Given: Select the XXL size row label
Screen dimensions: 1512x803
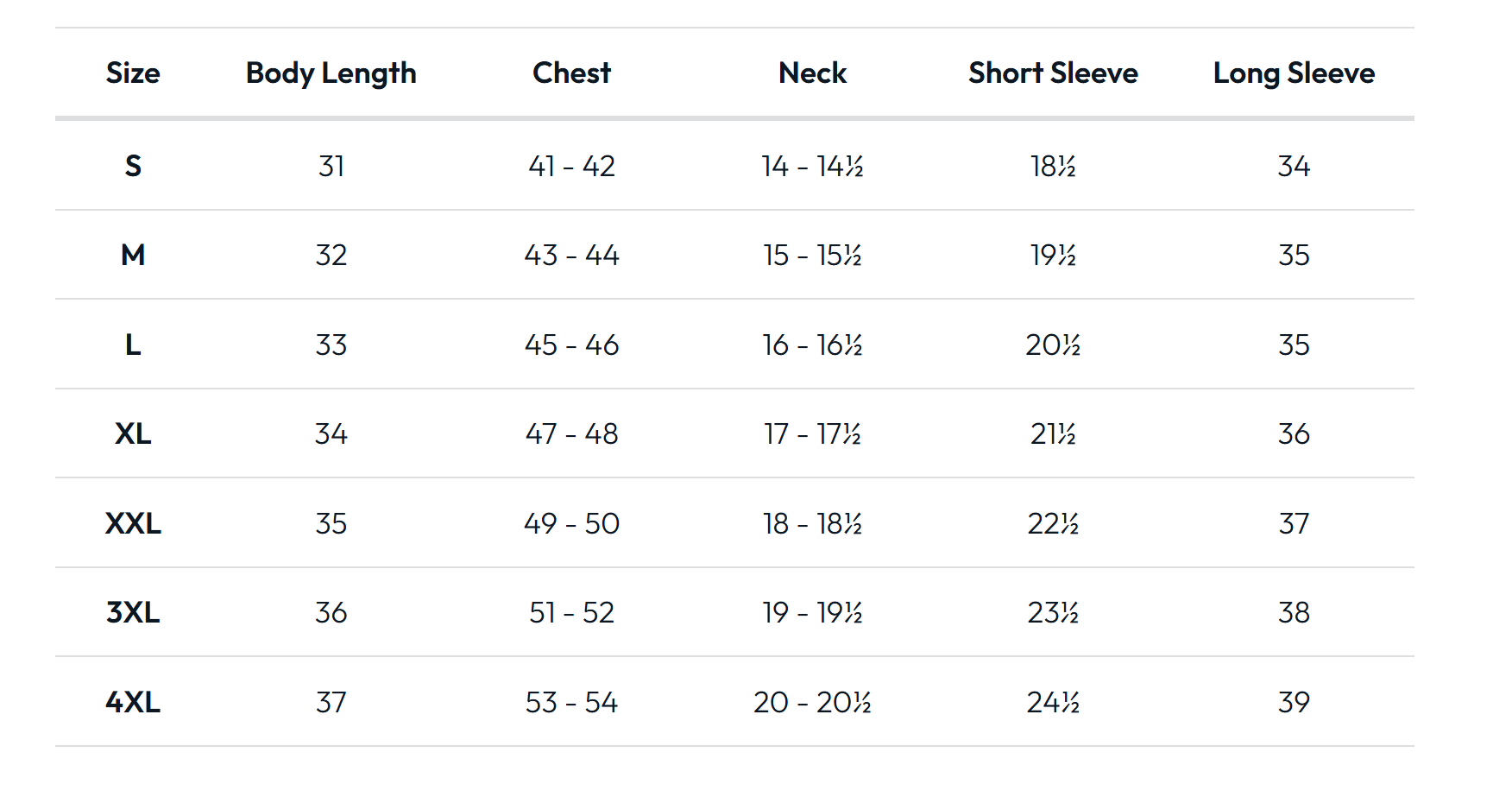Looking at the screenshot, I should pos(133,523).
